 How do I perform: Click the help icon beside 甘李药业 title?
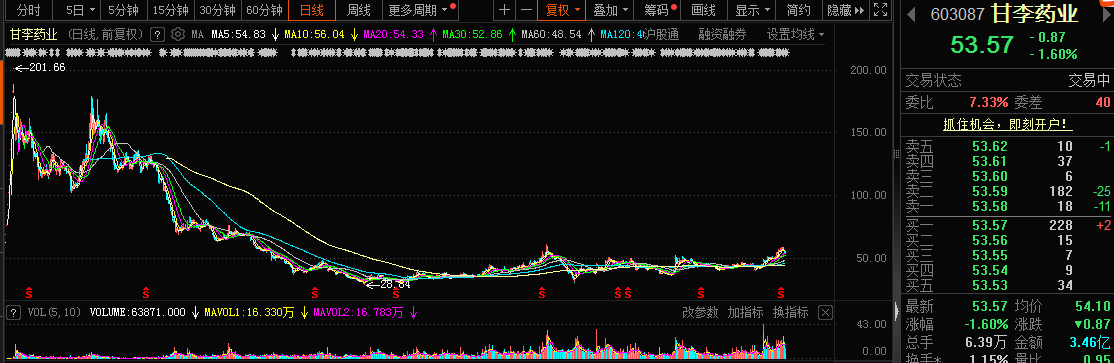pyautogui.click(x=158, y=34)
